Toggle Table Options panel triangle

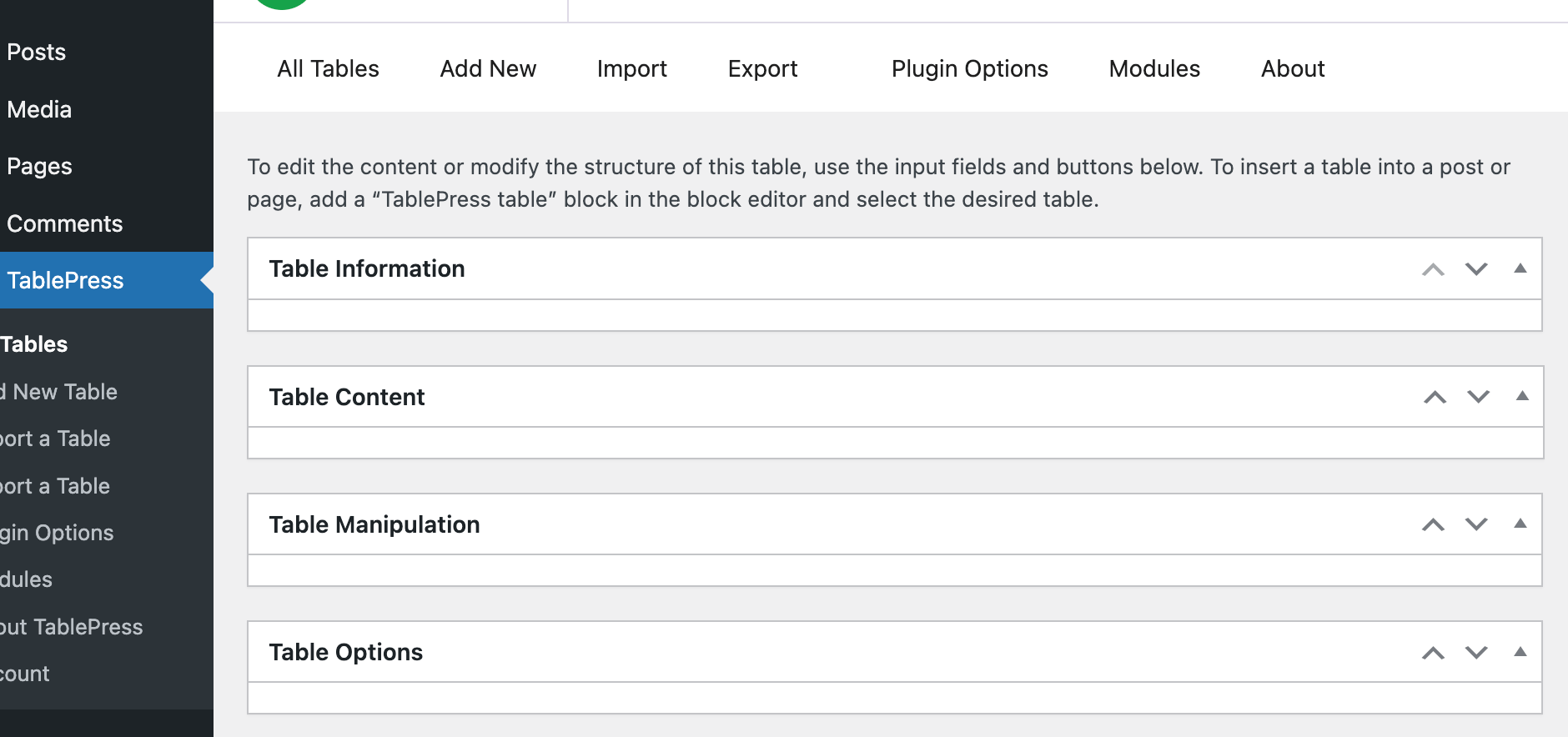point(1520,652)
